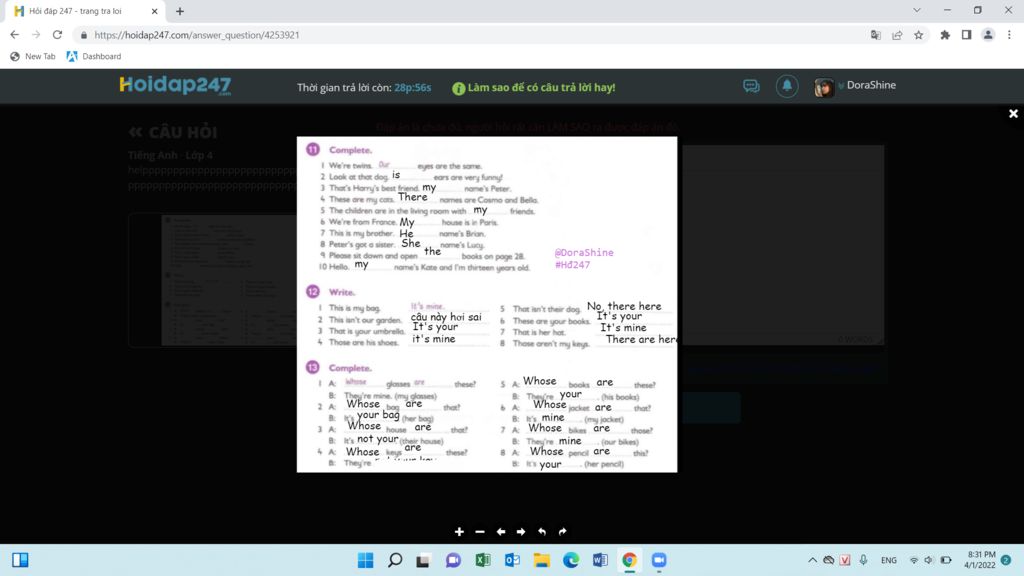
Task: Click the Hoidap247 logo
Action: tap(175, 86)
